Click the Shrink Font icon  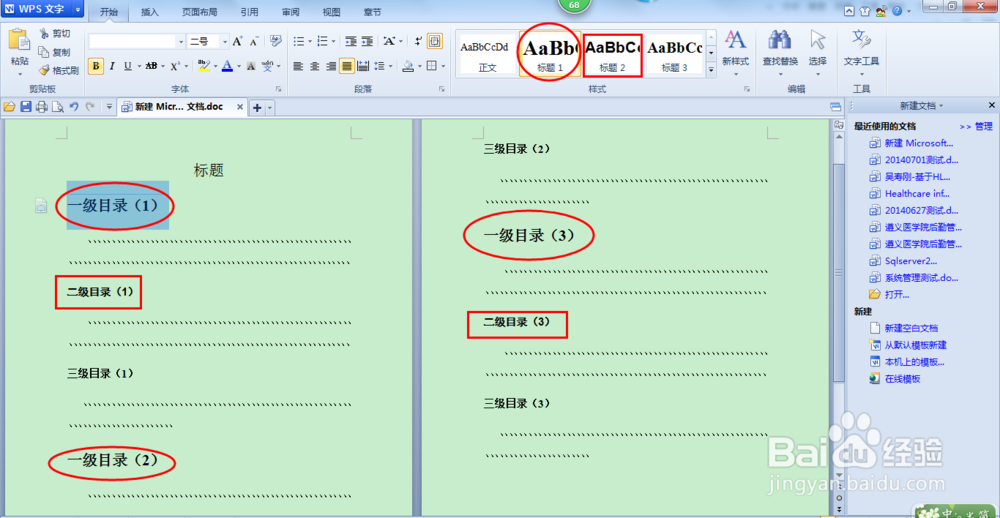pyautogui.click(x=254, y=41)
